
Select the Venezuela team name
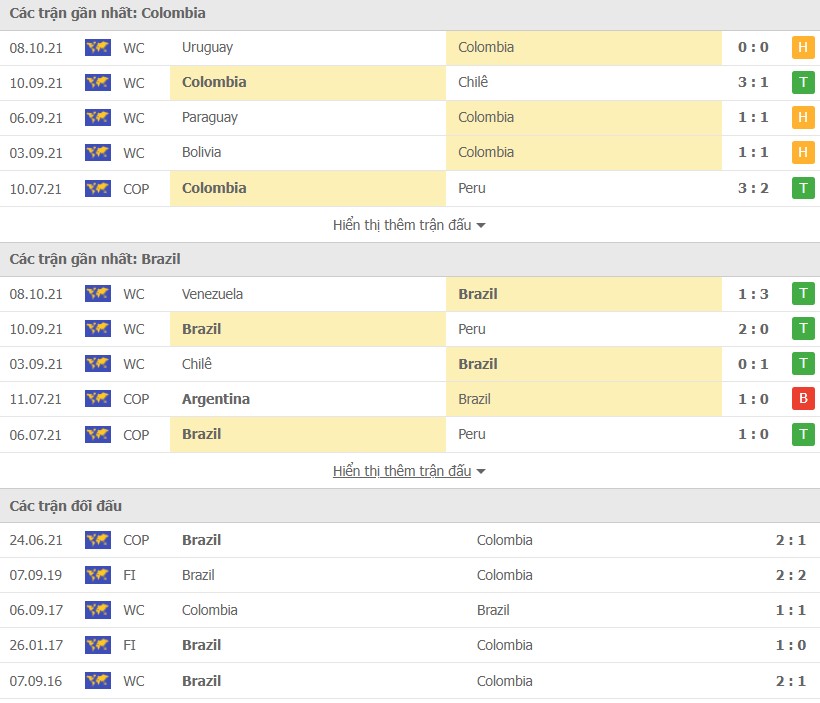pyautogui.click(x=213, y=294)
